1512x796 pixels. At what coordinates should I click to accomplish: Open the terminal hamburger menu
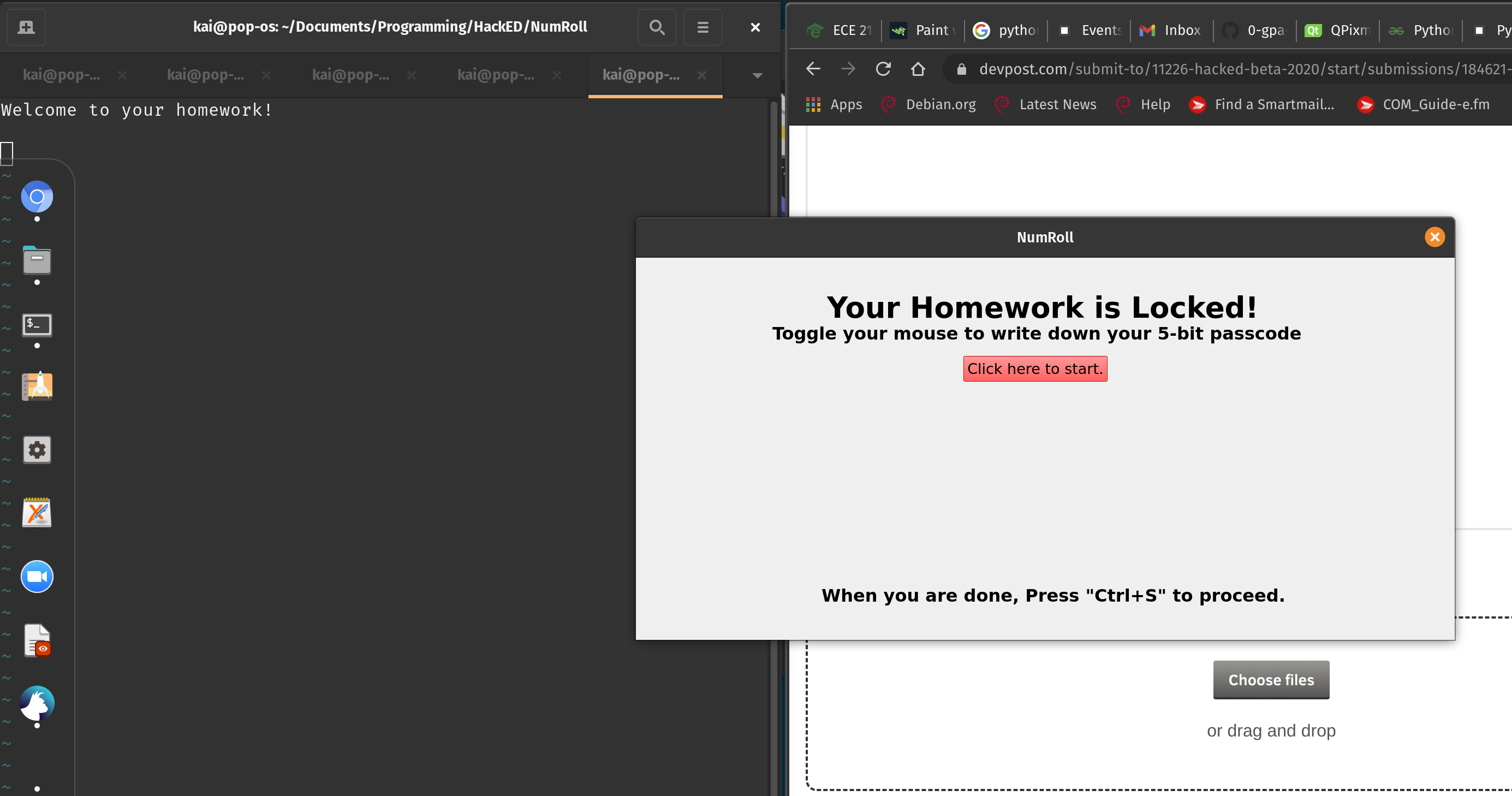703,27
